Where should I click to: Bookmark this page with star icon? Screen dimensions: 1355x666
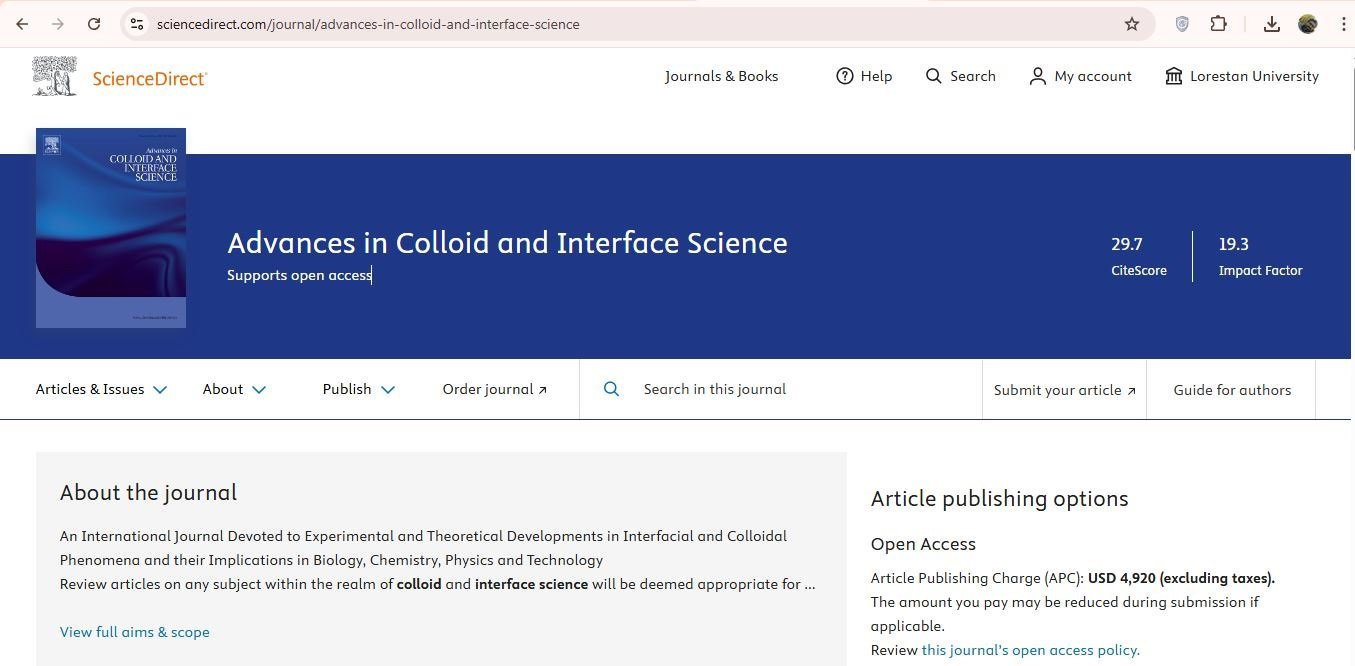click(1132, 24)
